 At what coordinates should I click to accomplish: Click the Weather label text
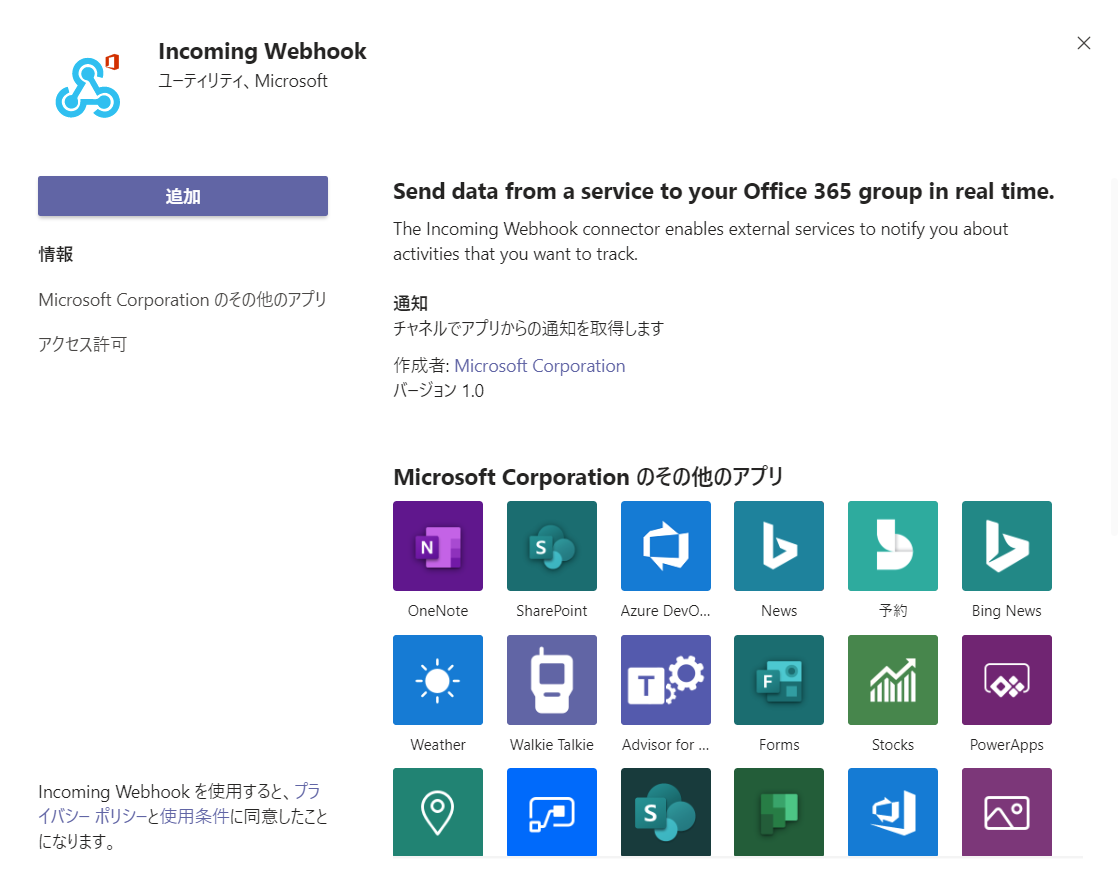point(438,745)
